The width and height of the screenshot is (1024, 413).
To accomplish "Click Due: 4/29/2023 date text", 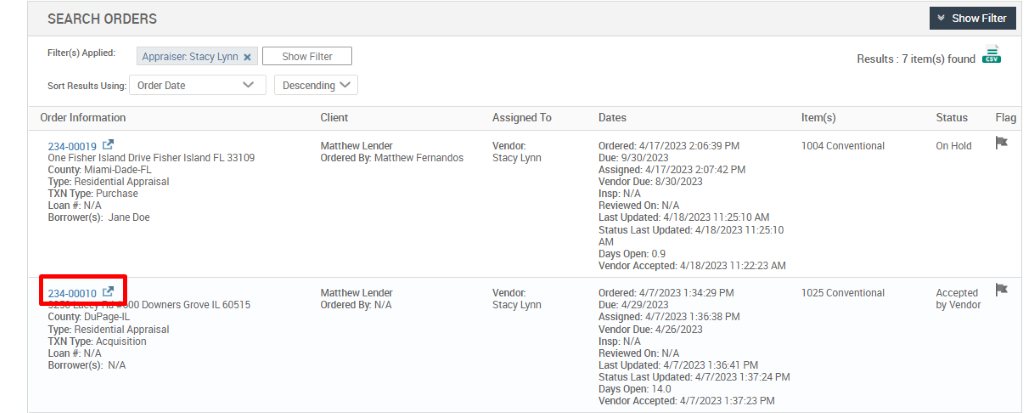I will point(632,305).
